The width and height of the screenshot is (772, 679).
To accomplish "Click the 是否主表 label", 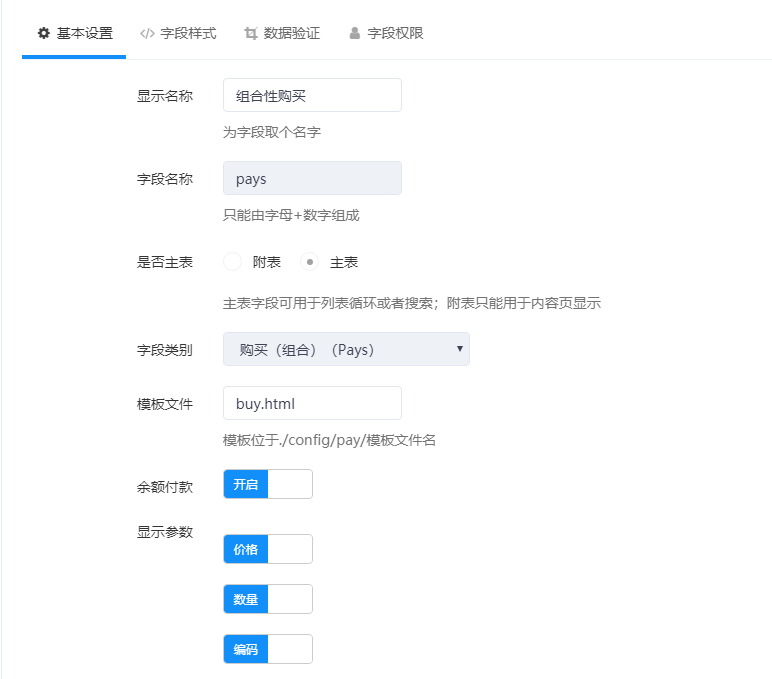I will (164, 262).
